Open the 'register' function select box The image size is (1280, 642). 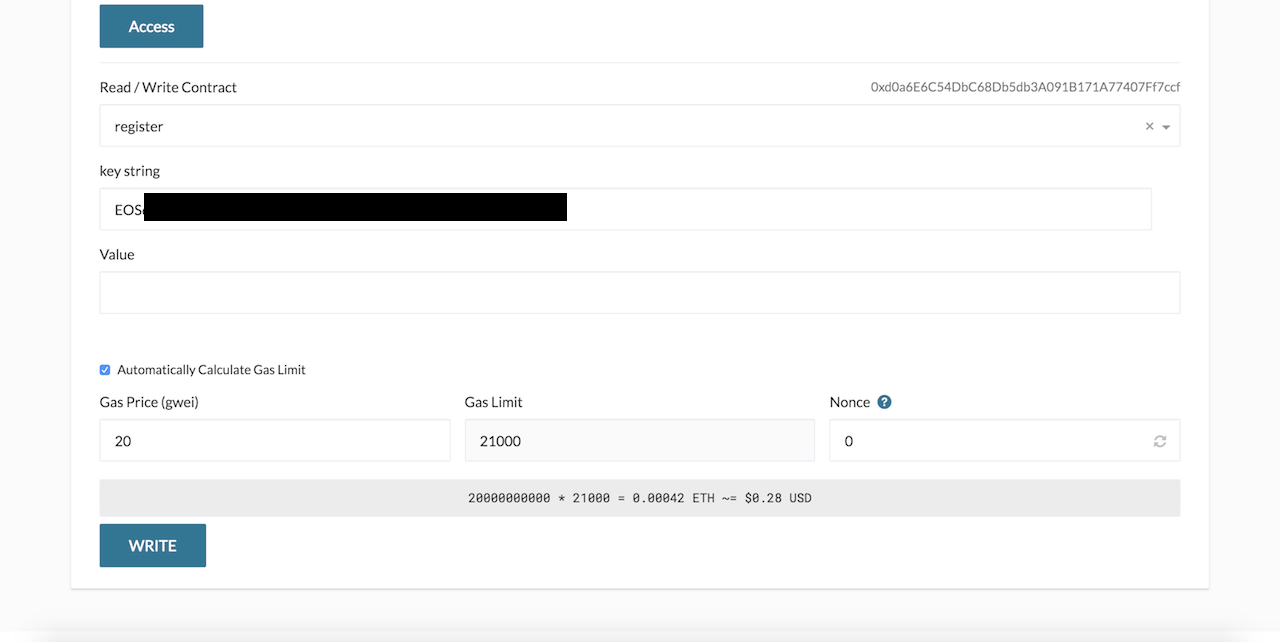point(600,126)
